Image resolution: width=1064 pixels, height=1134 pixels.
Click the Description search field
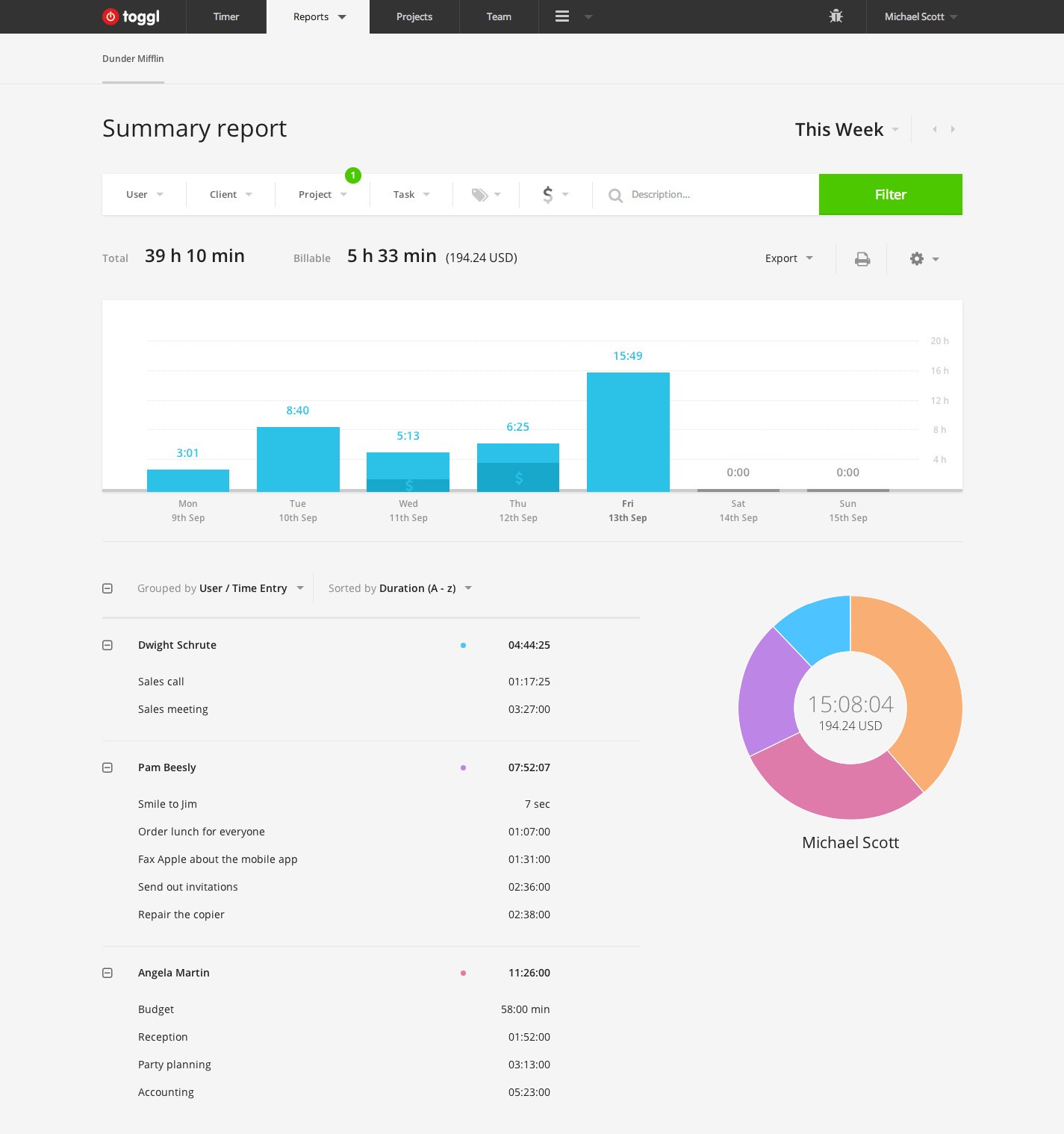tap(709, 195)
